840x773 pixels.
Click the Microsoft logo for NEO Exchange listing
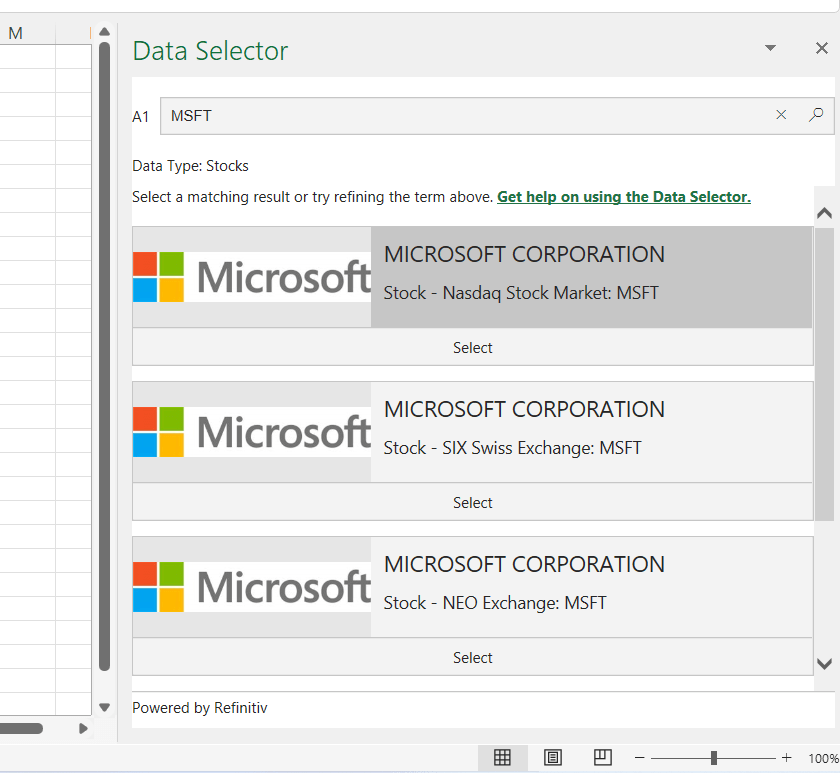pyautogui.click(x=252, y=587)
